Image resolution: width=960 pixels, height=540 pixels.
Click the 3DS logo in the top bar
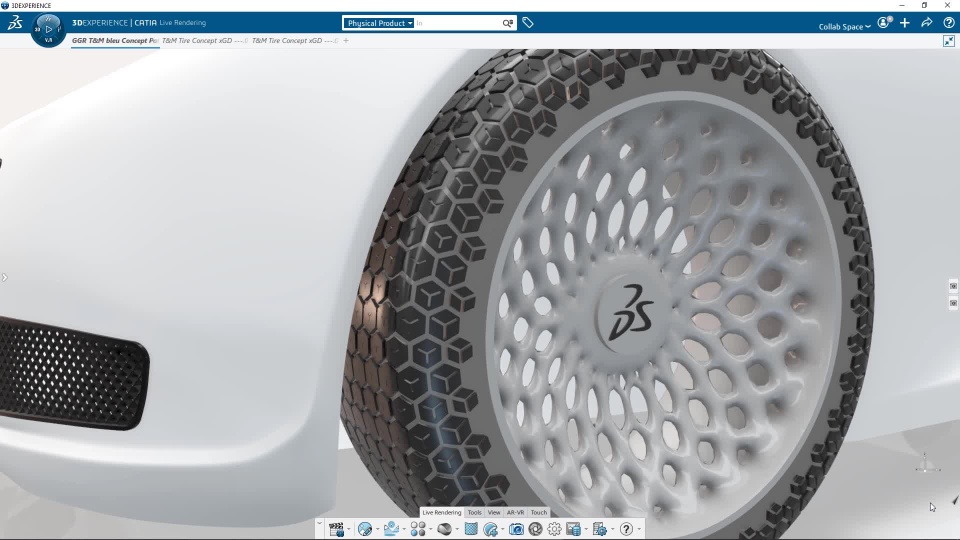pyautogui.click(x=15, y=23)
